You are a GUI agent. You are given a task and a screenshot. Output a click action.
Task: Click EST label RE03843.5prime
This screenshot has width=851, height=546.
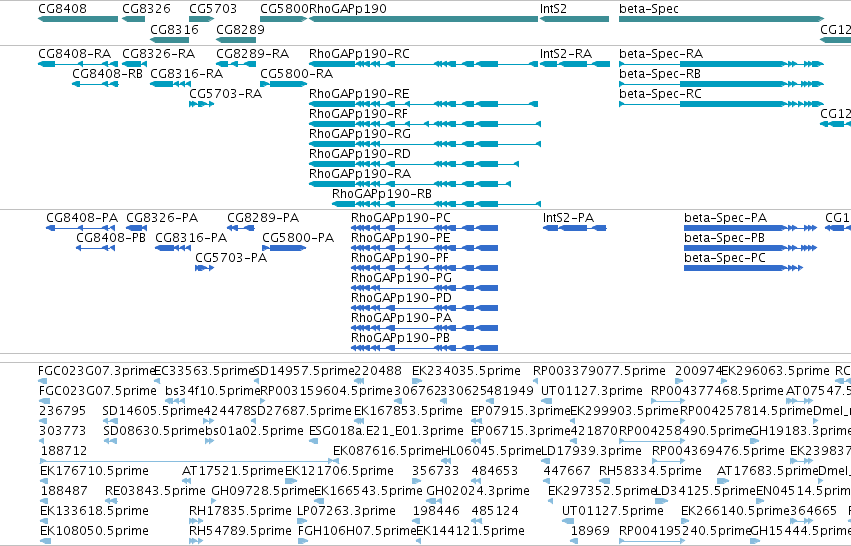point(155,491)
